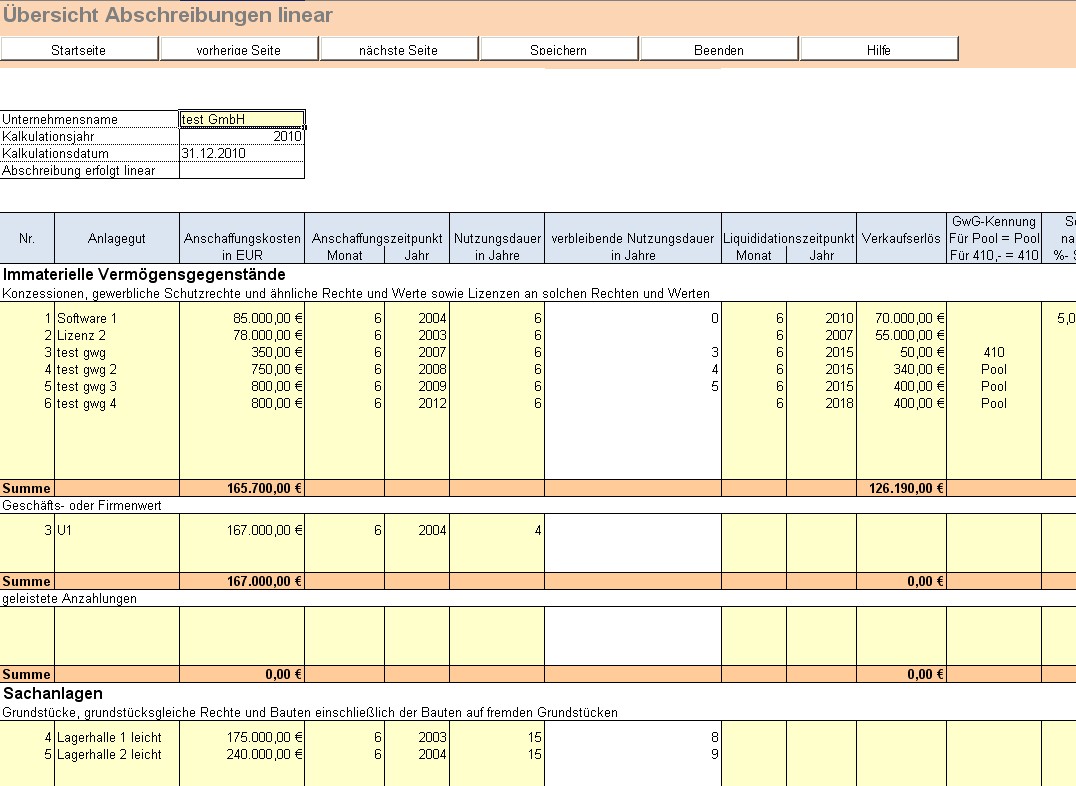The image size is (1076, 786).
Task: Open the Hilfe button
Action: pyautogui.click(x=879, y=49)
